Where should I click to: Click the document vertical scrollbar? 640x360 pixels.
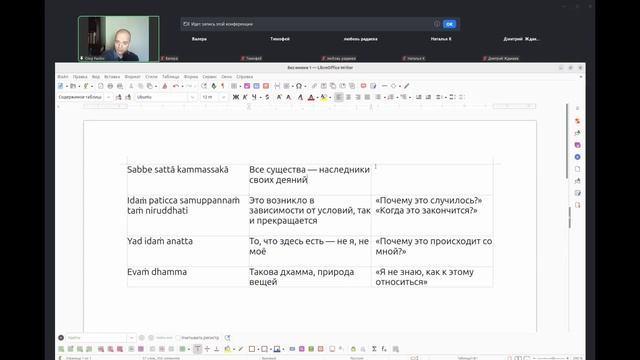pos(567,141)
